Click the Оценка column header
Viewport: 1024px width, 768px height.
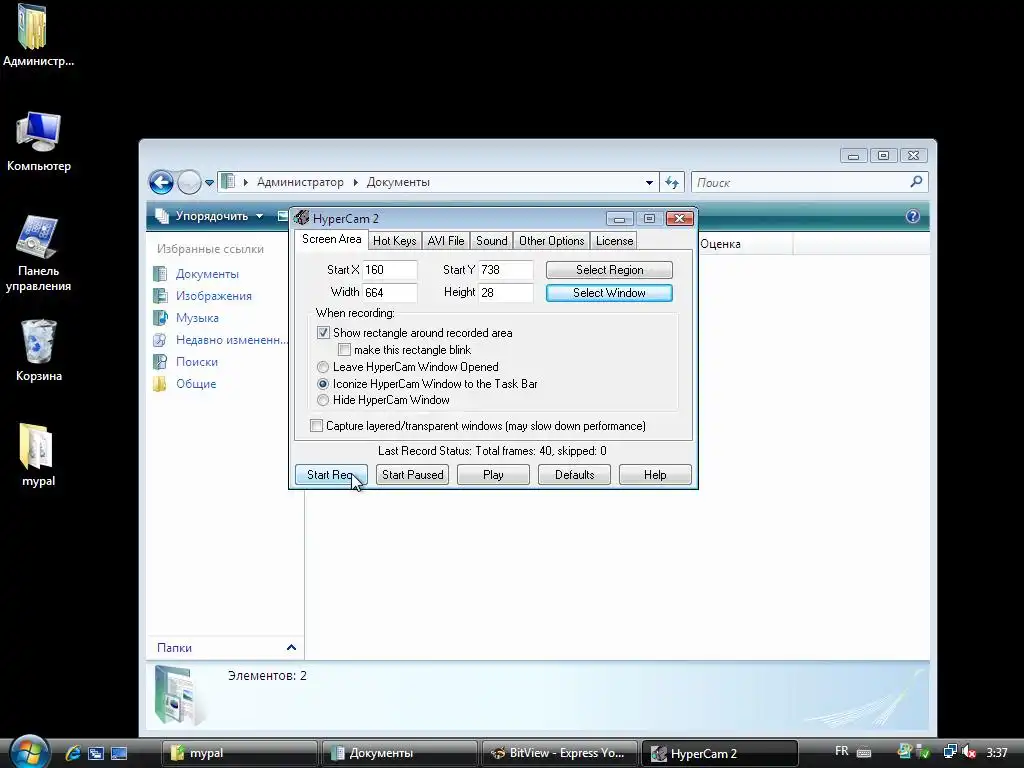tap(745, 244)
